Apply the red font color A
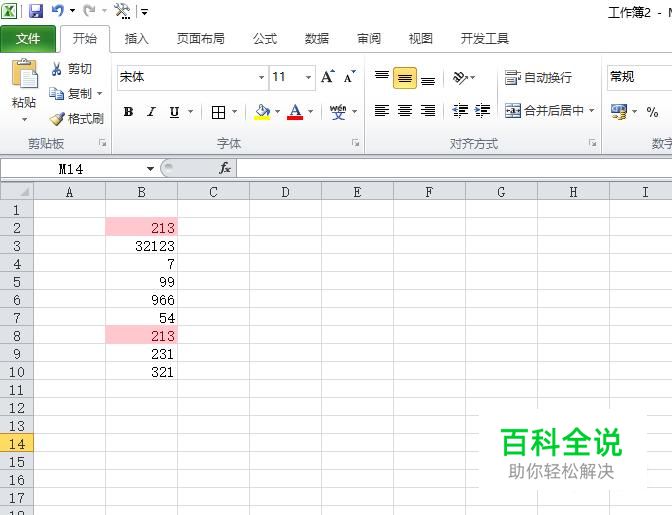 295,112
